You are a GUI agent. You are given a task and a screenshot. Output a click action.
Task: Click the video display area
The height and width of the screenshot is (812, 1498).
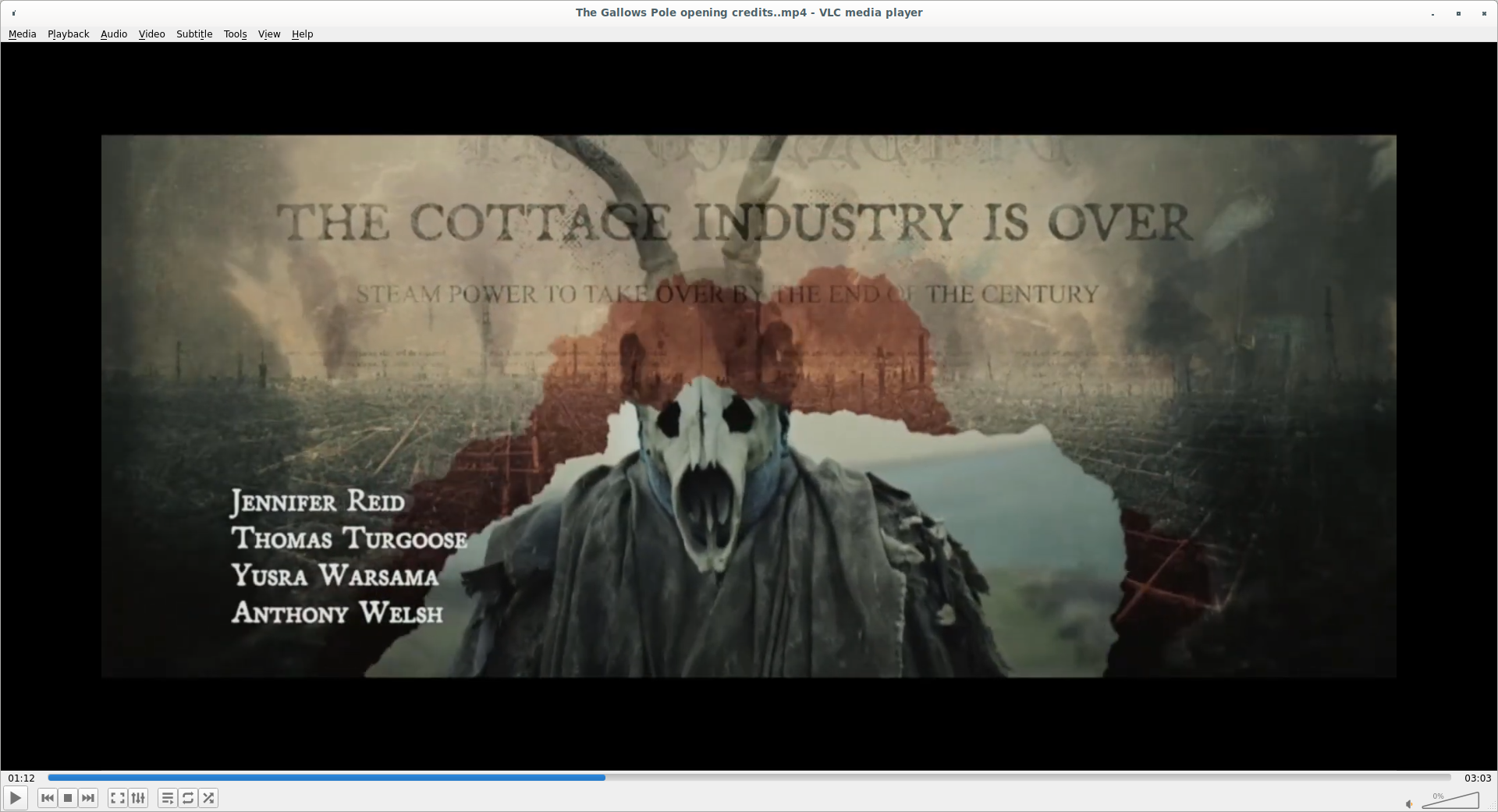[x=749, y=406]
